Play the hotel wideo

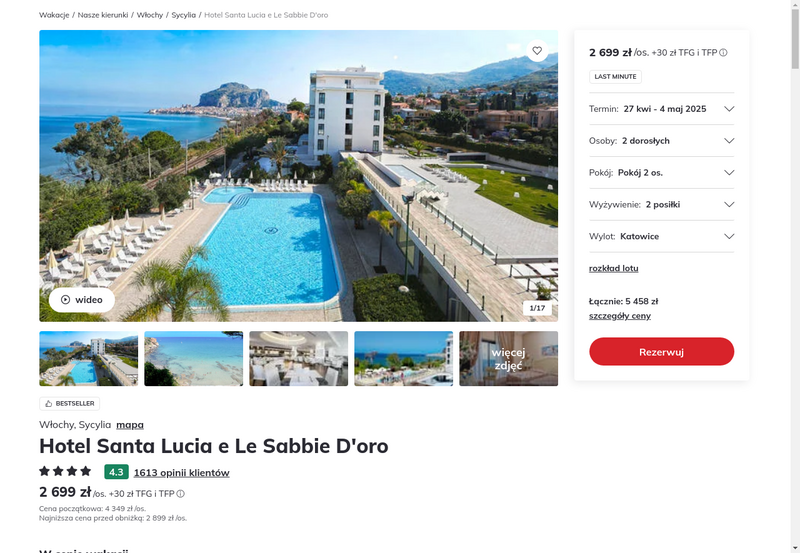(82, 299)
